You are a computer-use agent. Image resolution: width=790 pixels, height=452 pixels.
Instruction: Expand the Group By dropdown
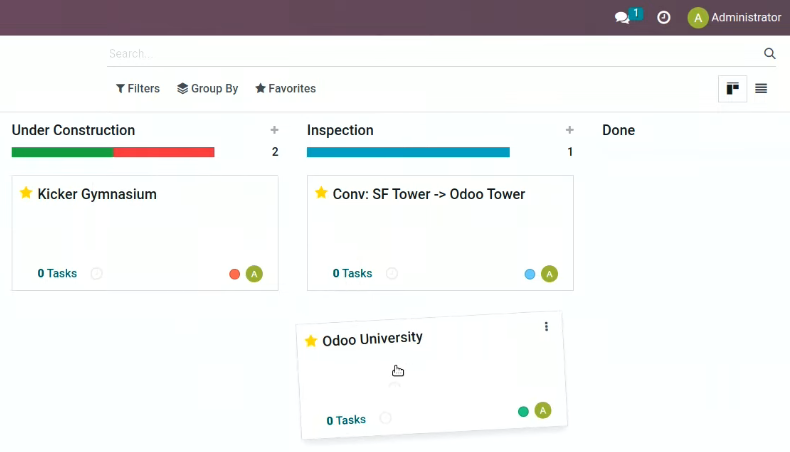(208, 89)
